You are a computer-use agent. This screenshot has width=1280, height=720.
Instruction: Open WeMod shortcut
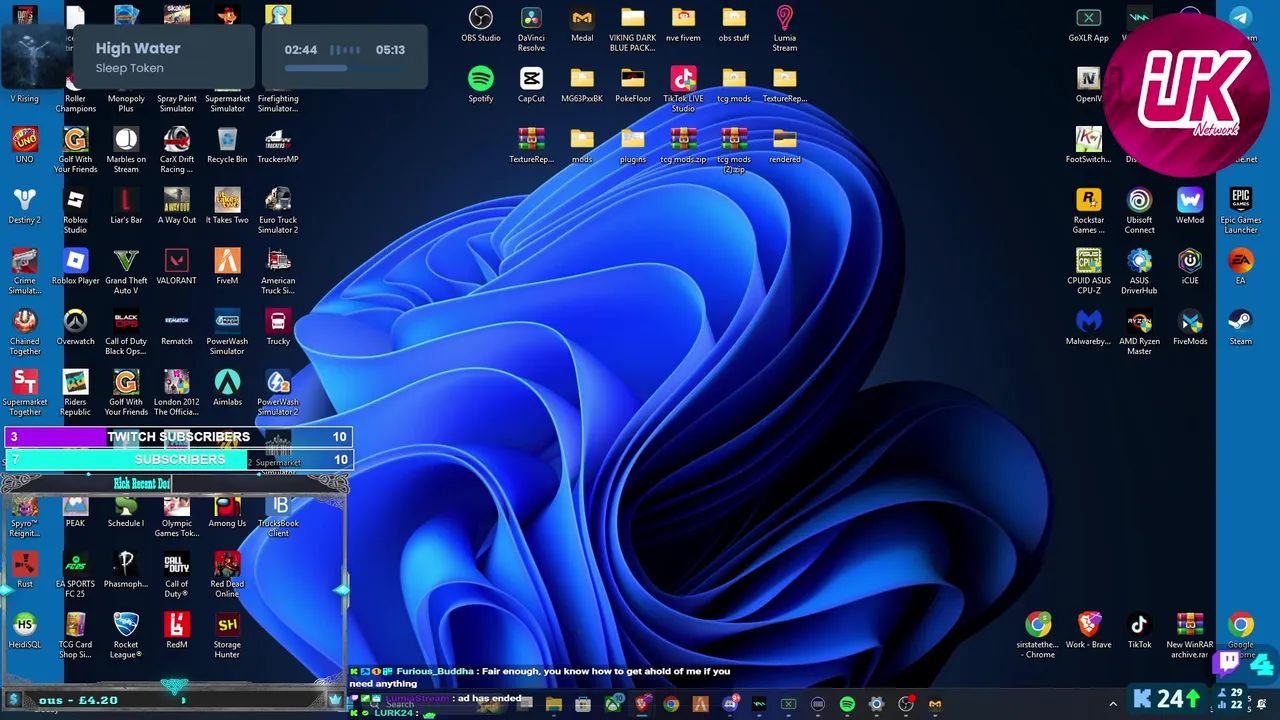coord(1190,206)
